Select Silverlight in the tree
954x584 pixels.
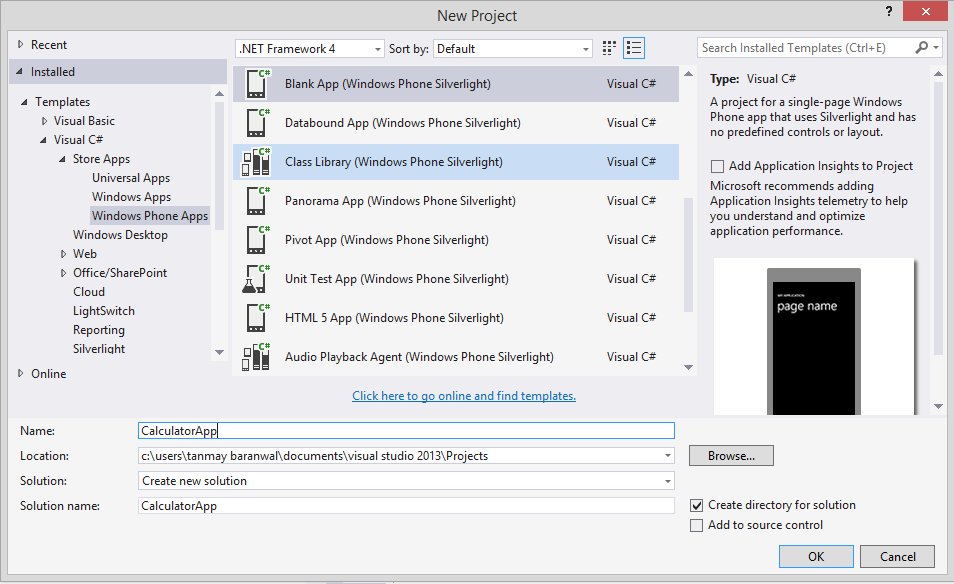point(99,349)
